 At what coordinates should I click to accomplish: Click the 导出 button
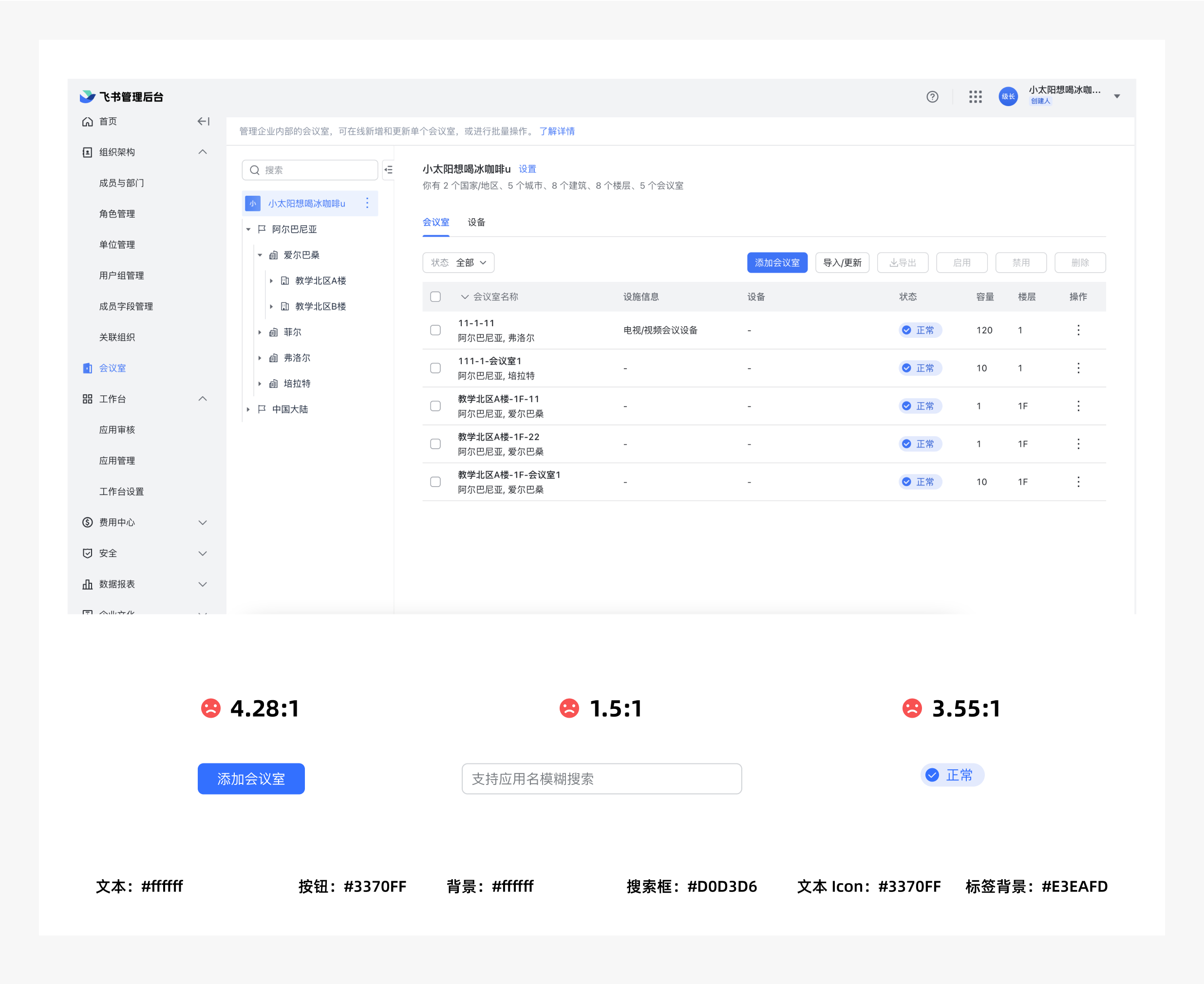tap(903, 262)
